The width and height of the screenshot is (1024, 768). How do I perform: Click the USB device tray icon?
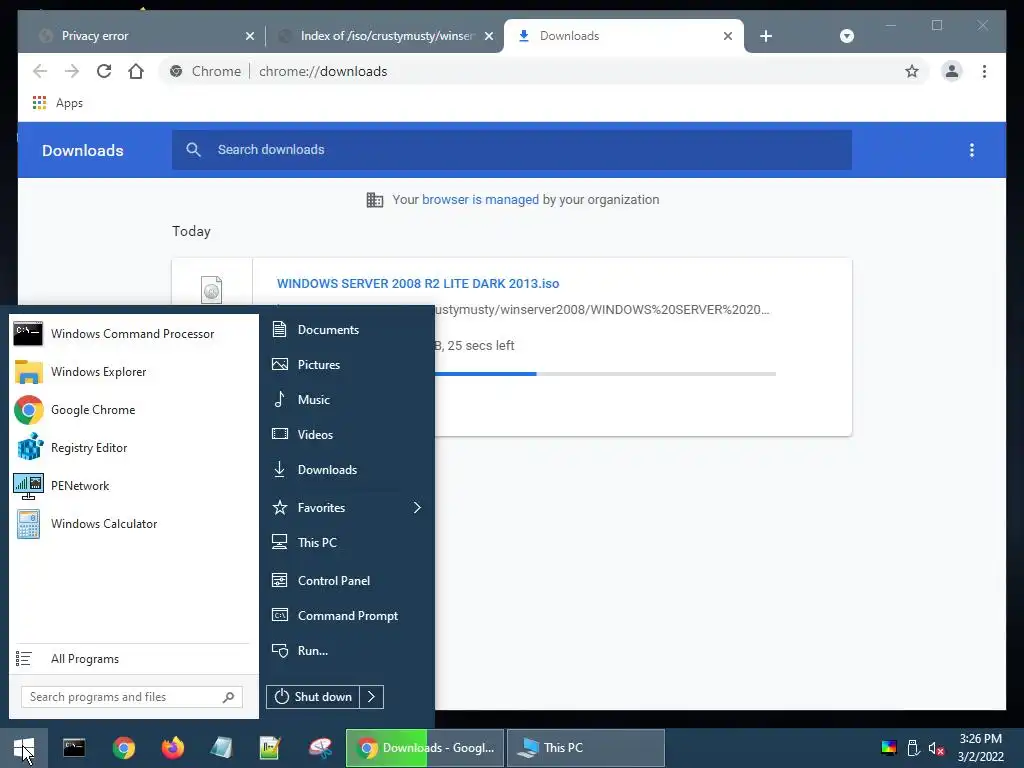click(x=913, y=748)
